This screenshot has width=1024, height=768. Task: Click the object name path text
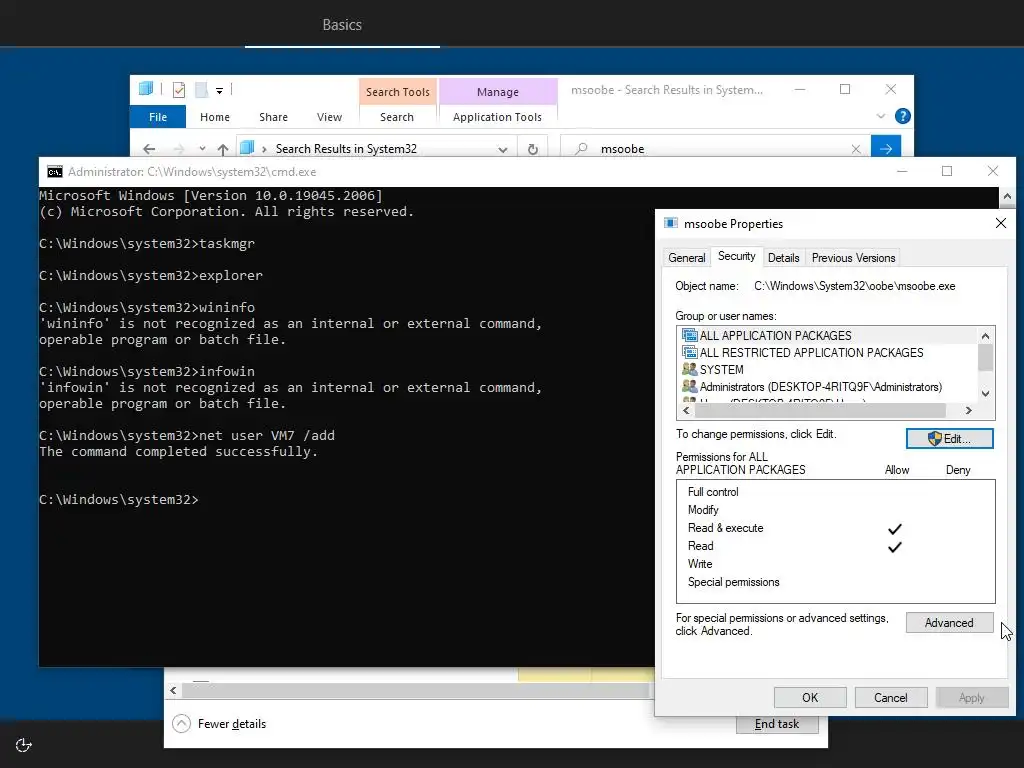pyautogui.click(x=854, y=286)
